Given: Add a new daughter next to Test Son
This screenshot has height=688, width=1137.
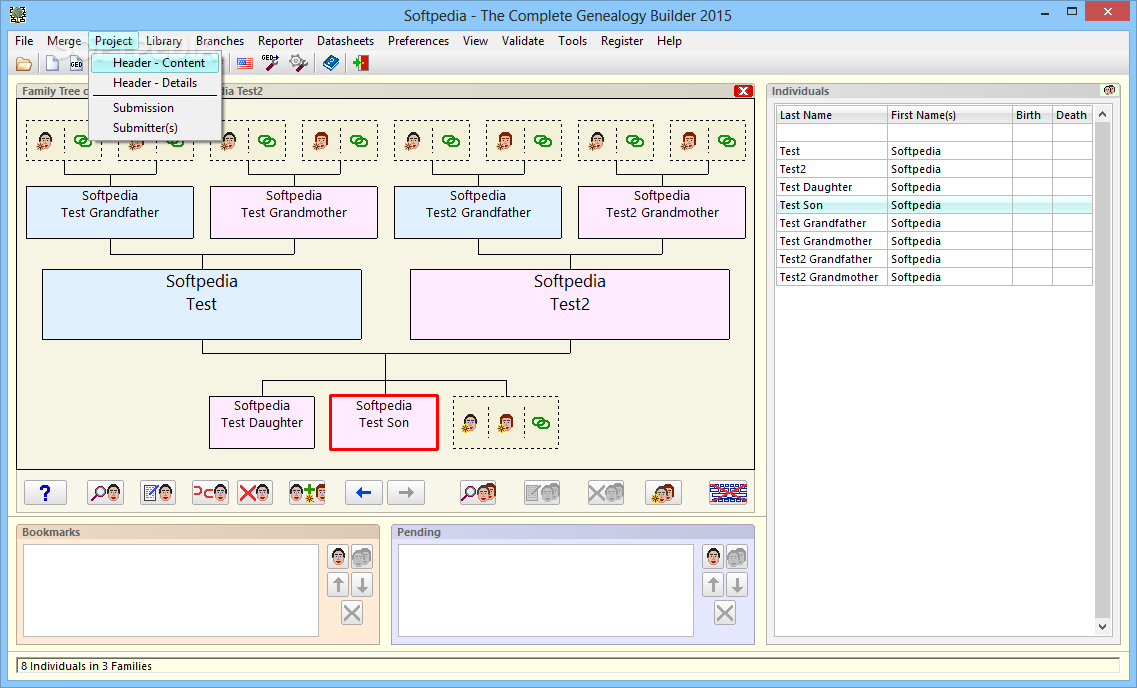Looking at the screenshot, I should pos(506,423).
